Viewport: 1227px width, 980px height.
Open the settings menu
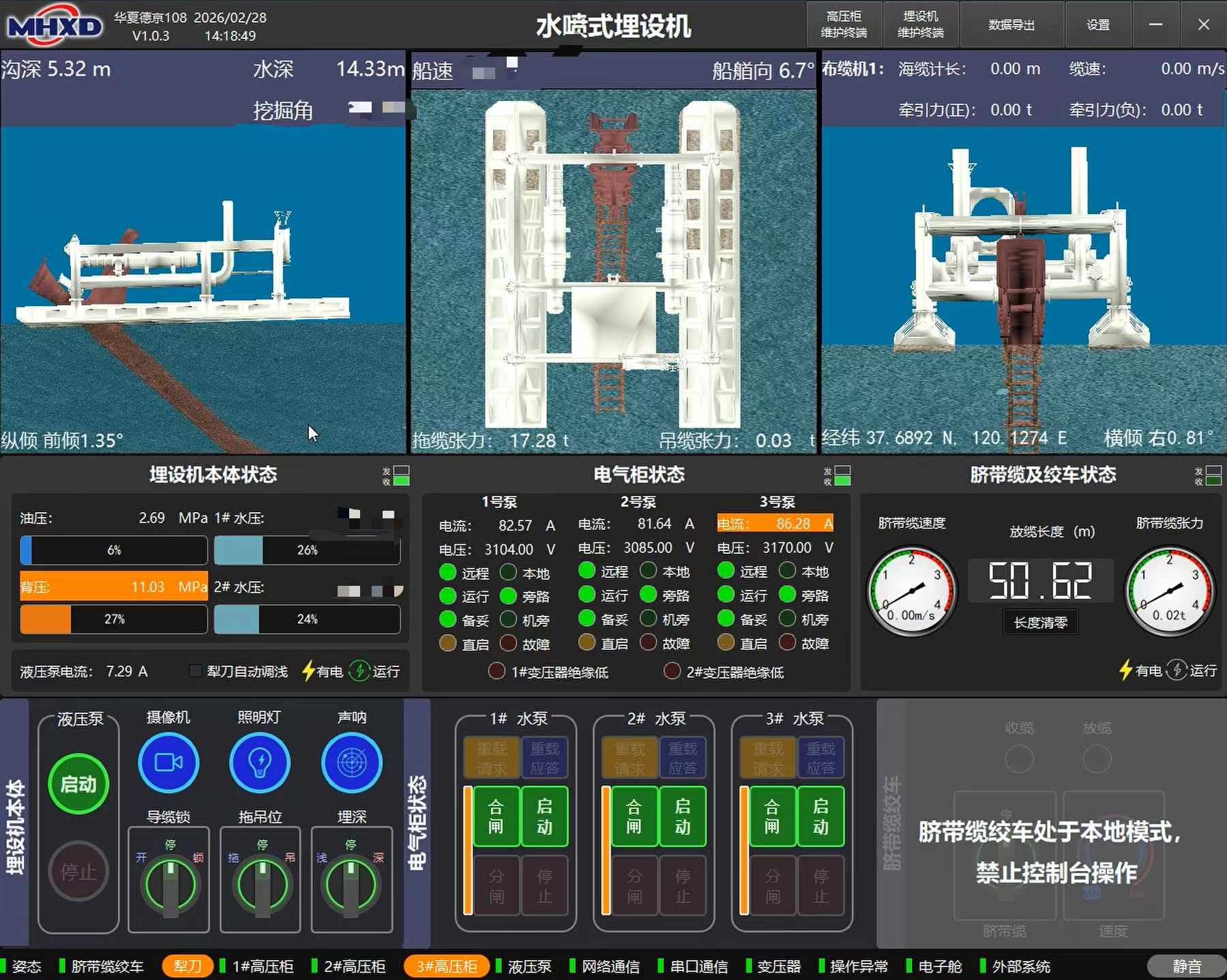[x=1097, y=25]
